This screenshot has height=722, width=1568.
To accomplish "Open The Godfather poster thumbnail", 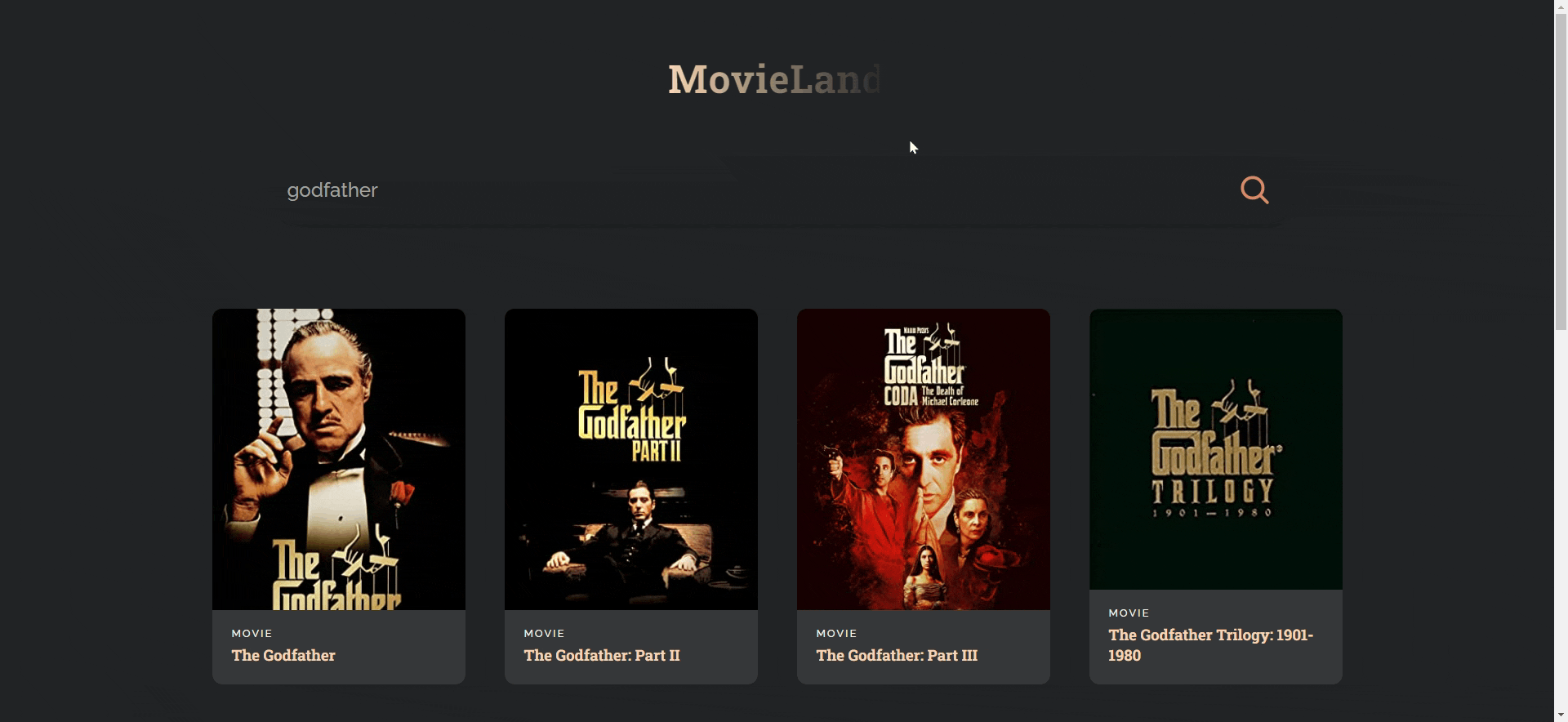I will pos(339,459).
